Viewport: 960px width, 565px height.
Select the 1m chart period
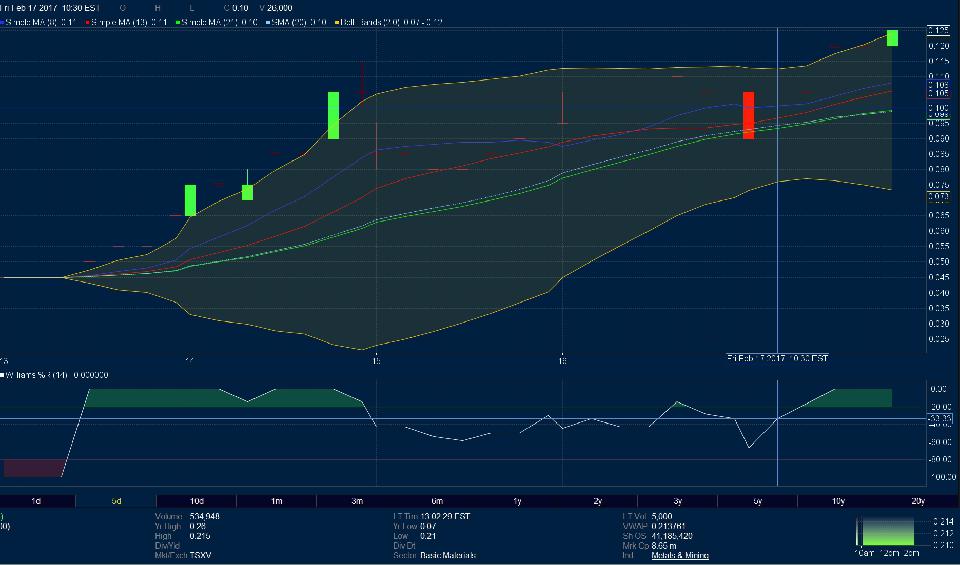(x=277, y=500)
